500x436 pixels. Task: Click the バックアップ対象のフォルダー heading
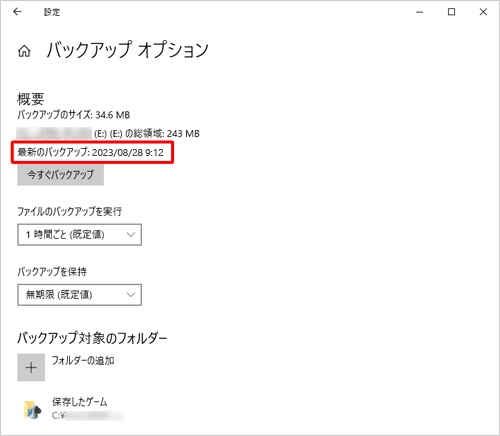(92, 338)
